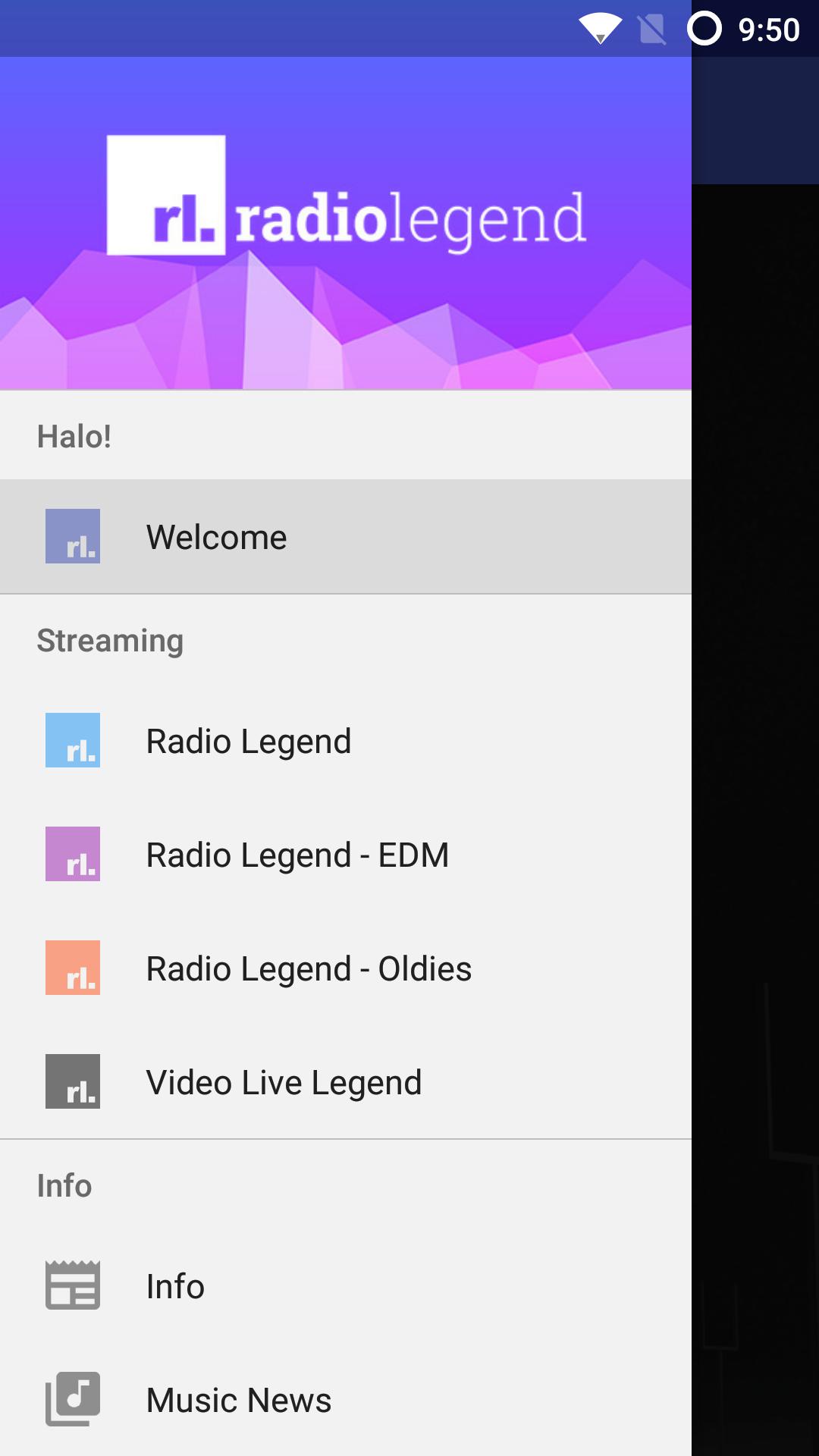Click the gray rl. Video Live icon
819x1456 pixels.
pyautogui.click(x=73, y=1081)
